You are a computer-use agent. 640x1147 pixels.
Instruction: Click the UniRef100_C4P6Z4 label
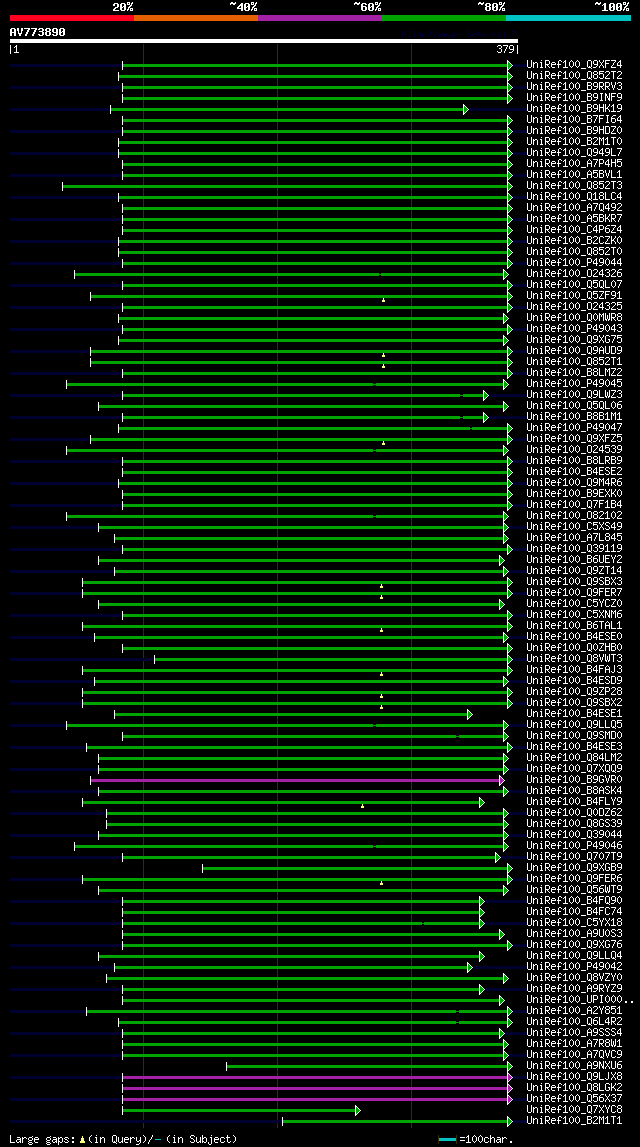click(574, 230)
